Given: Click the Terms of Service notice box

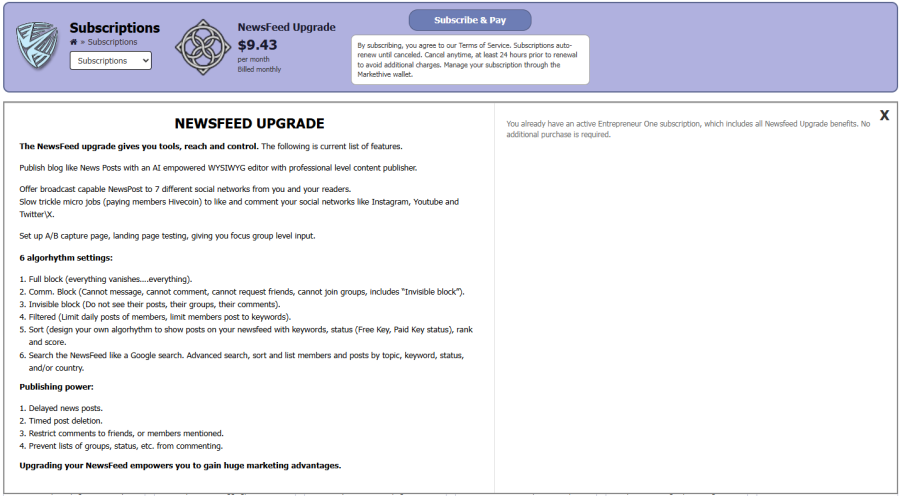Looking at the screenshot, I should coord(470,60).
